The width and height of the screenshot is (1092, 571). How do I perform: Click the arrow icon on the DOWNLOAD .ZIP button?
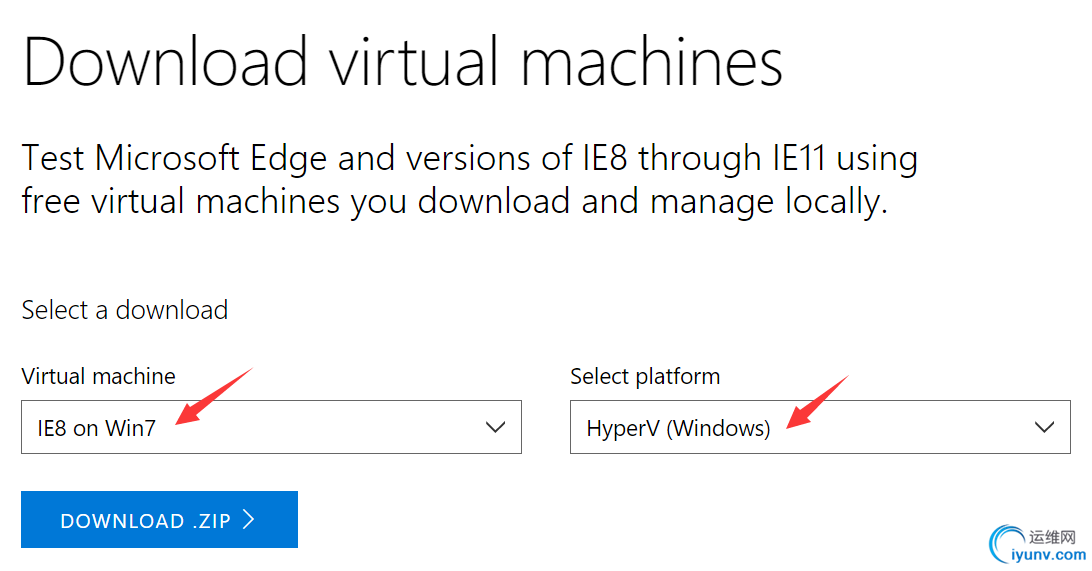(249, 519)
